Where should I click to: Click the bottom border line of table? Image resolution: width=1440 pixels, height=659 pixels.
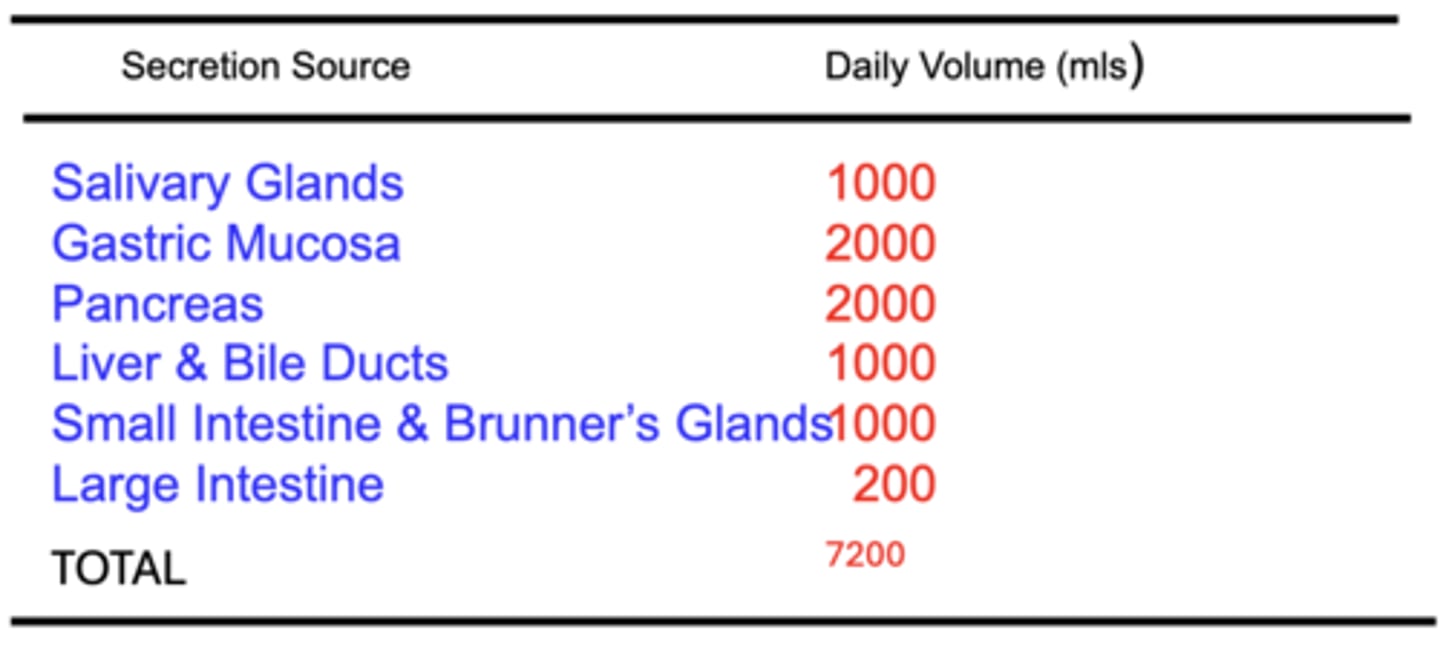(722, 621)
